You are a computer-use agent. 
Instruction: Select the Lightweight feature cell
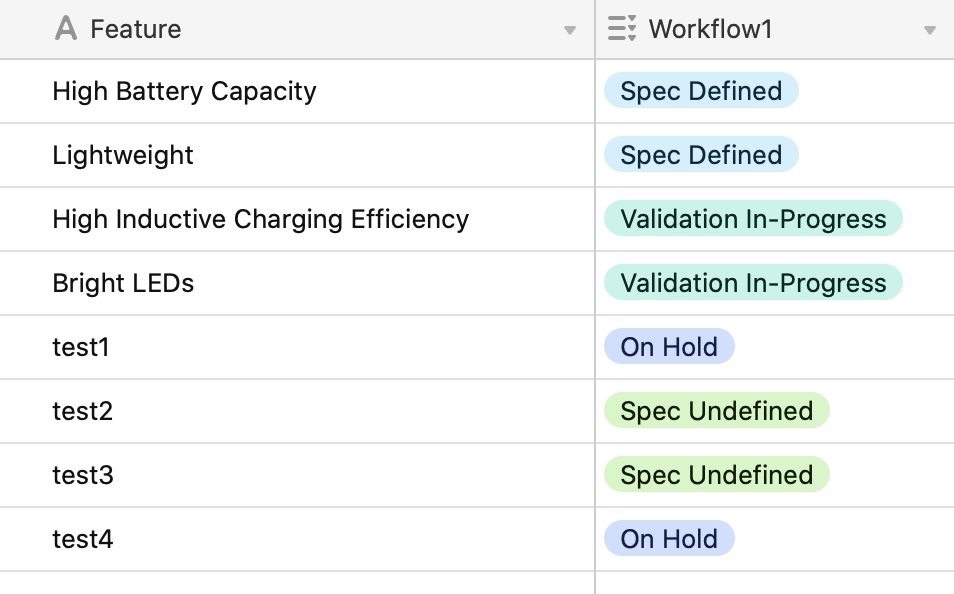(123, 155)
